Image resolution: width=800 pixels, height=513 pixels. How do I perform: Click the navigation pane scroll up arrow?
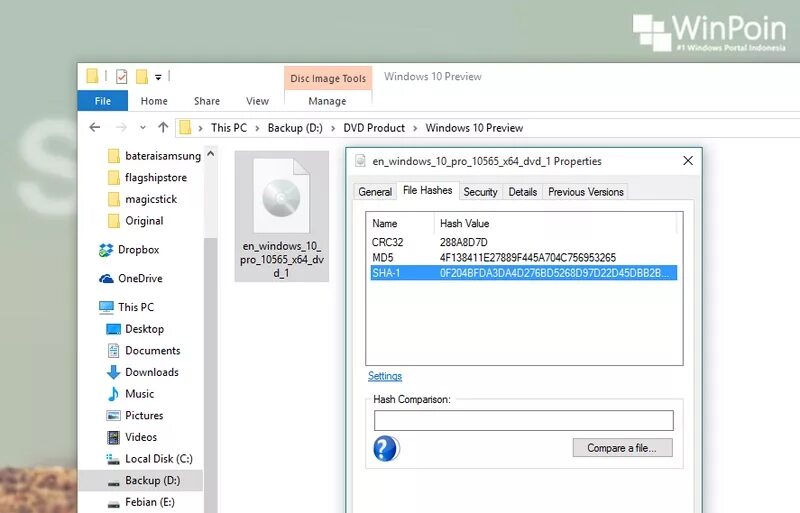pos(211,154)
